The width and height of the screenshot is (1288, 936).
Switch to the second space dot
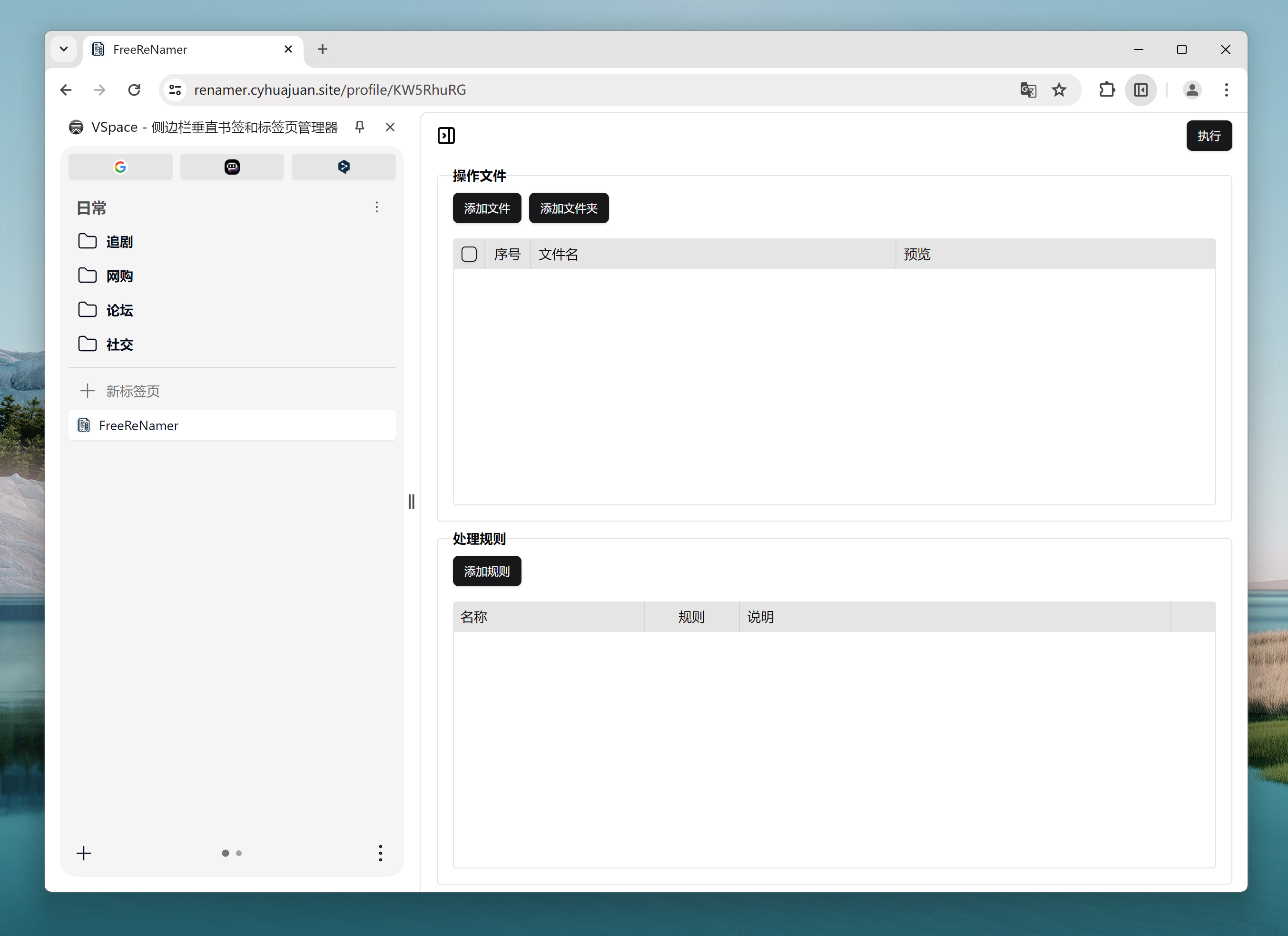point(239,853)
